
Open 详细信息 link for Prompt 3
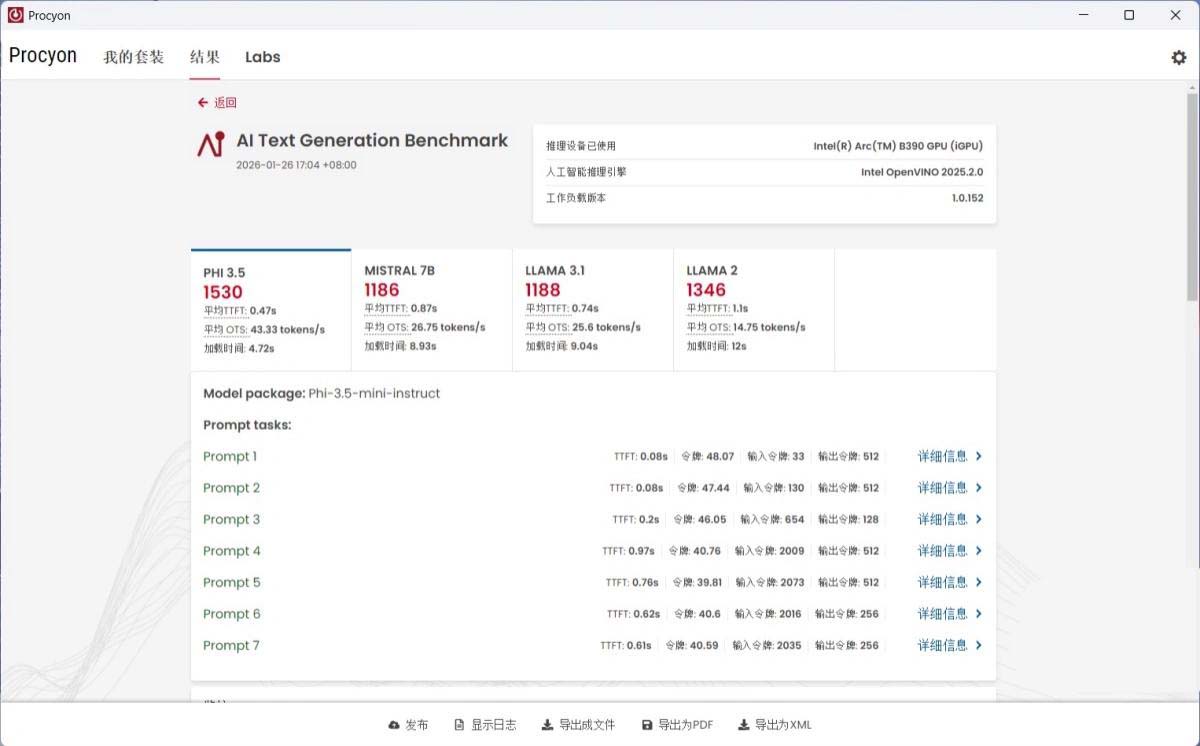(942, 519)
